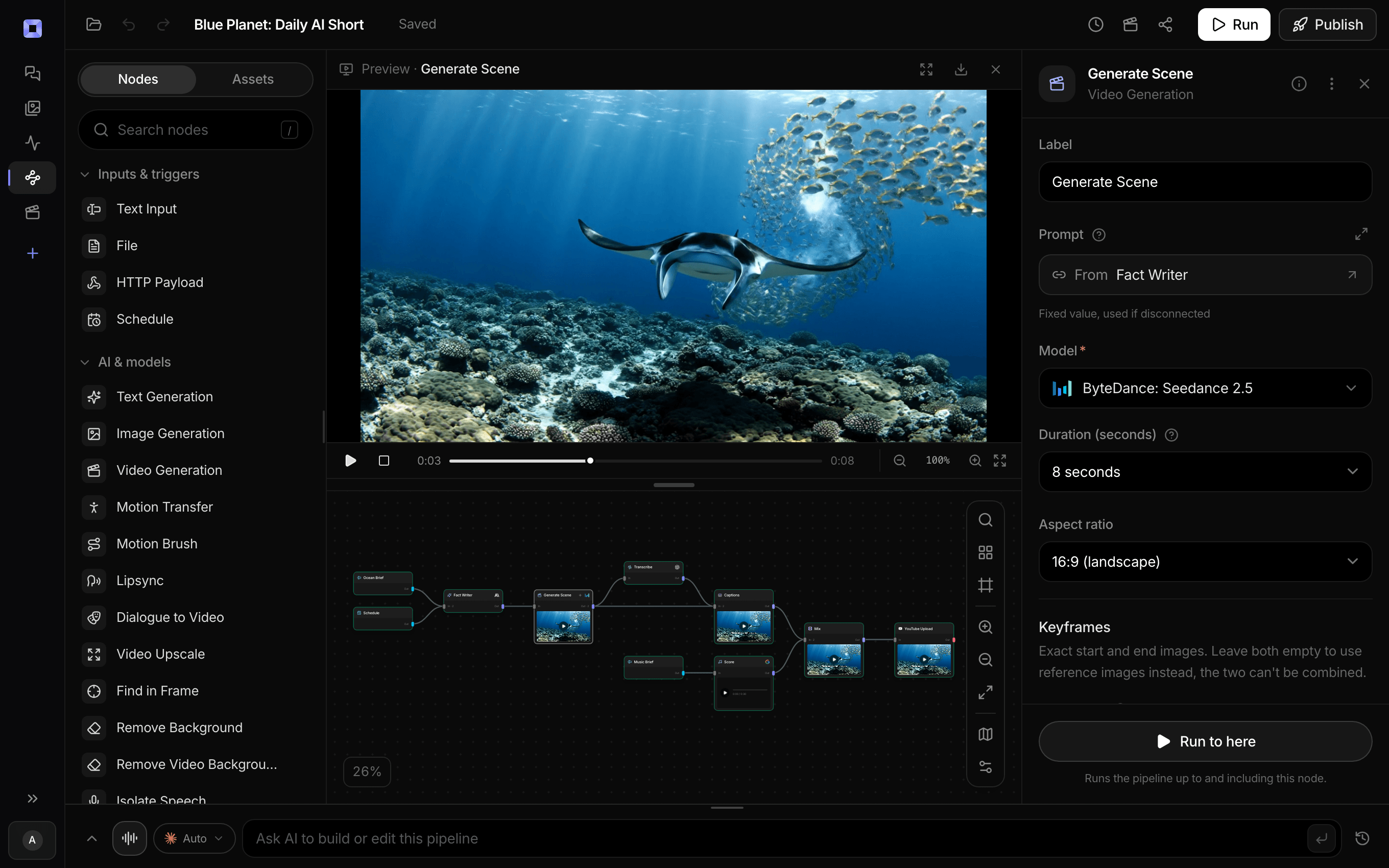This screenshot has width=1389, height=868.
Task: Click Run to here button
Action: point(1205,741)
